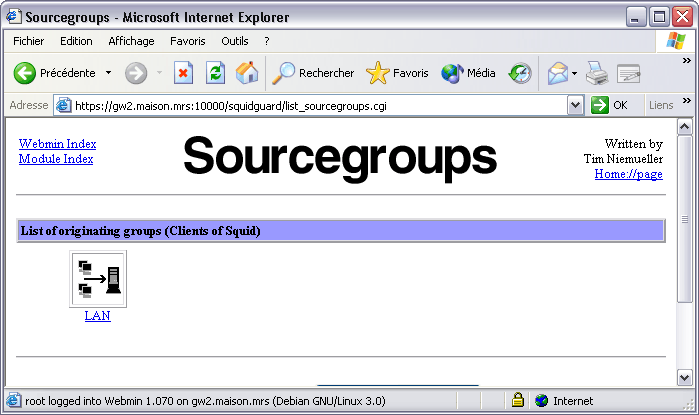Click the LAN text link
The image size is (699, 415).
[98, 316]
